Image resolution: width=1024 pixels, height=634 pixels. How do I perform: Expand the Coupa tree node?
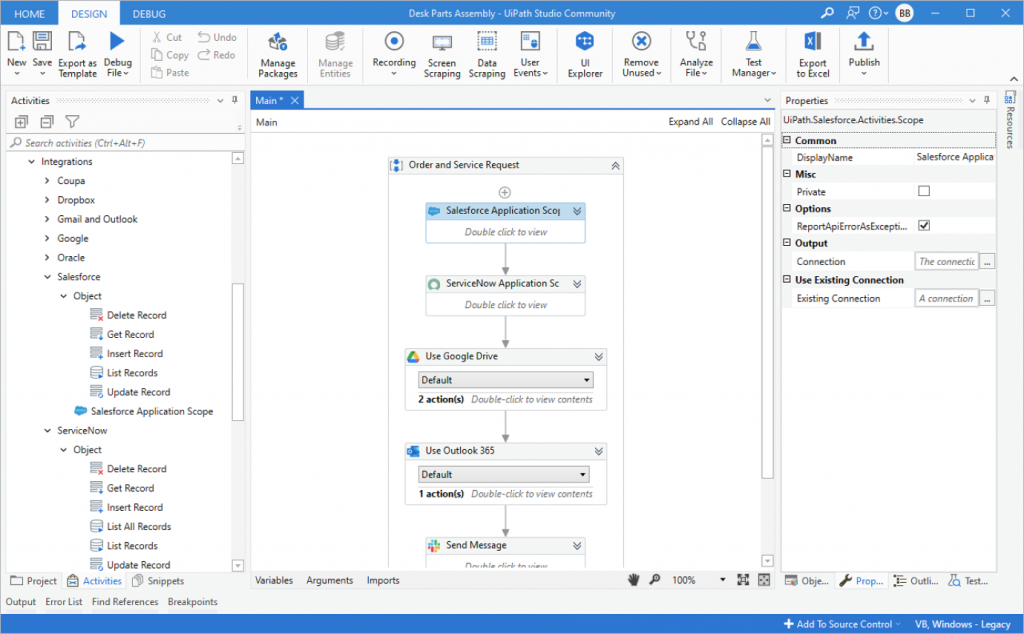tap(47, 181)
